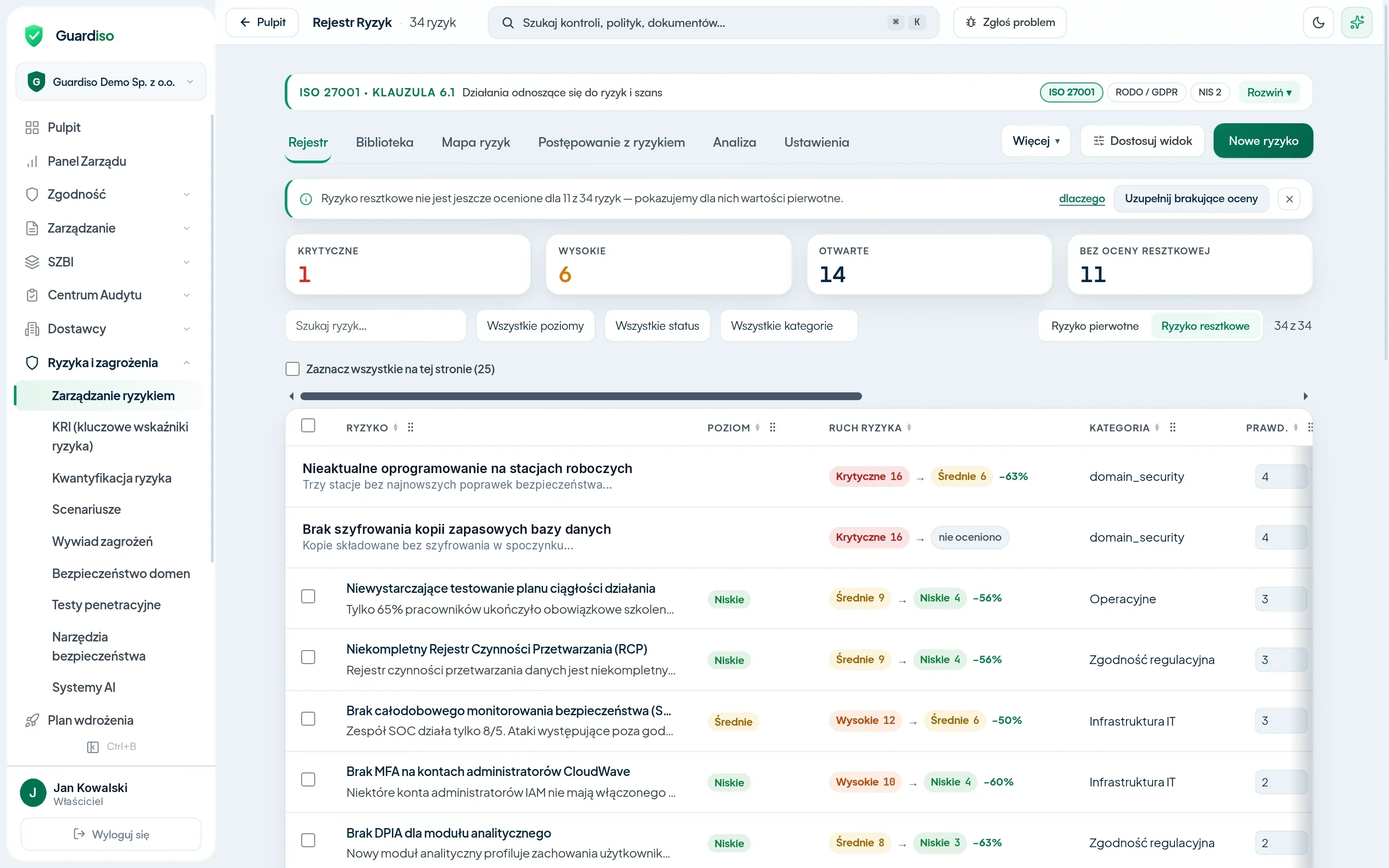Click the Nowe ryzyko button

(1263, 141)
